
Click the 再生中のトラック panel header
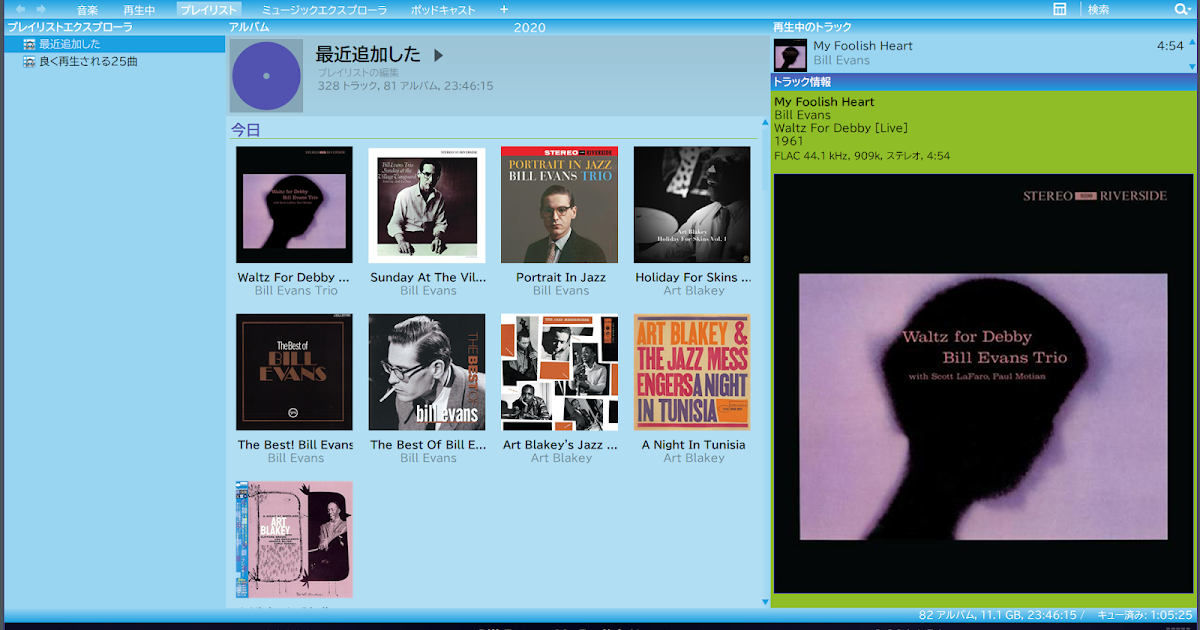[983, 27]
